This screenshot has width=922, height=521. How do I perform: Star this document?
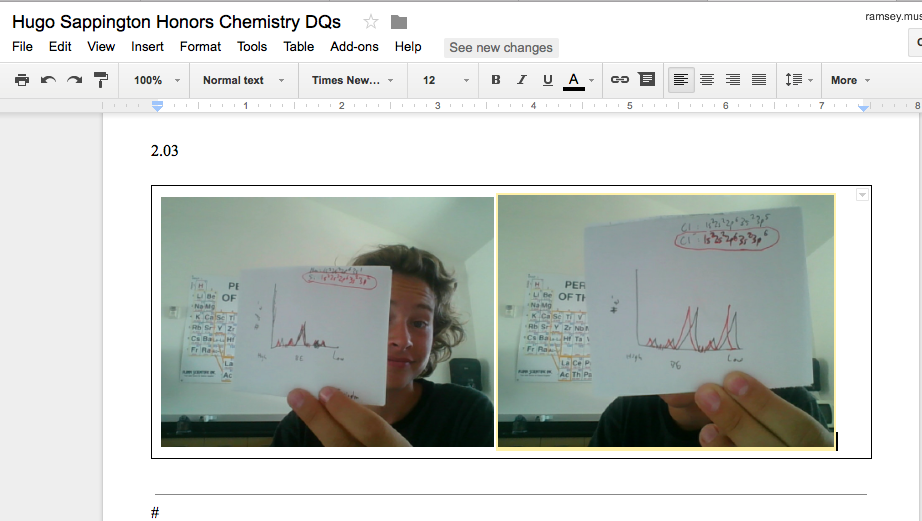tap(370, 22)
